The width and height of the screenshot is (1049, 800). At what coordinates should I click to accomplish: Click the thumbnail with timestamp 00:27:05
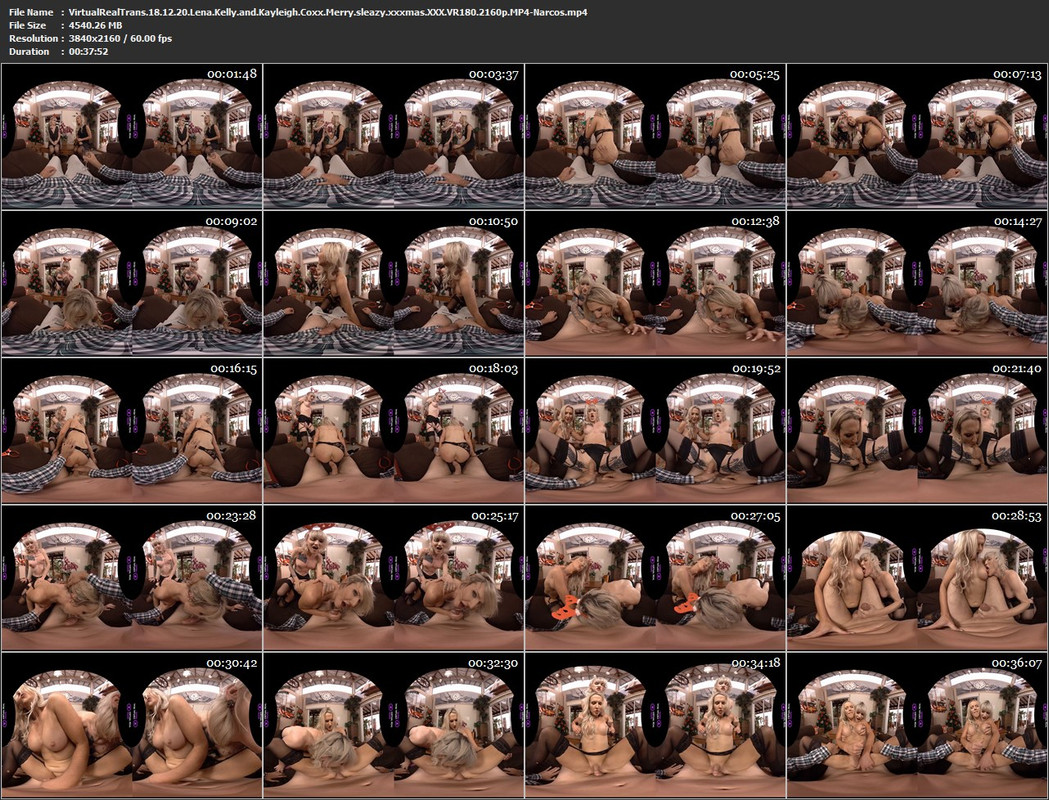(656, 579)
